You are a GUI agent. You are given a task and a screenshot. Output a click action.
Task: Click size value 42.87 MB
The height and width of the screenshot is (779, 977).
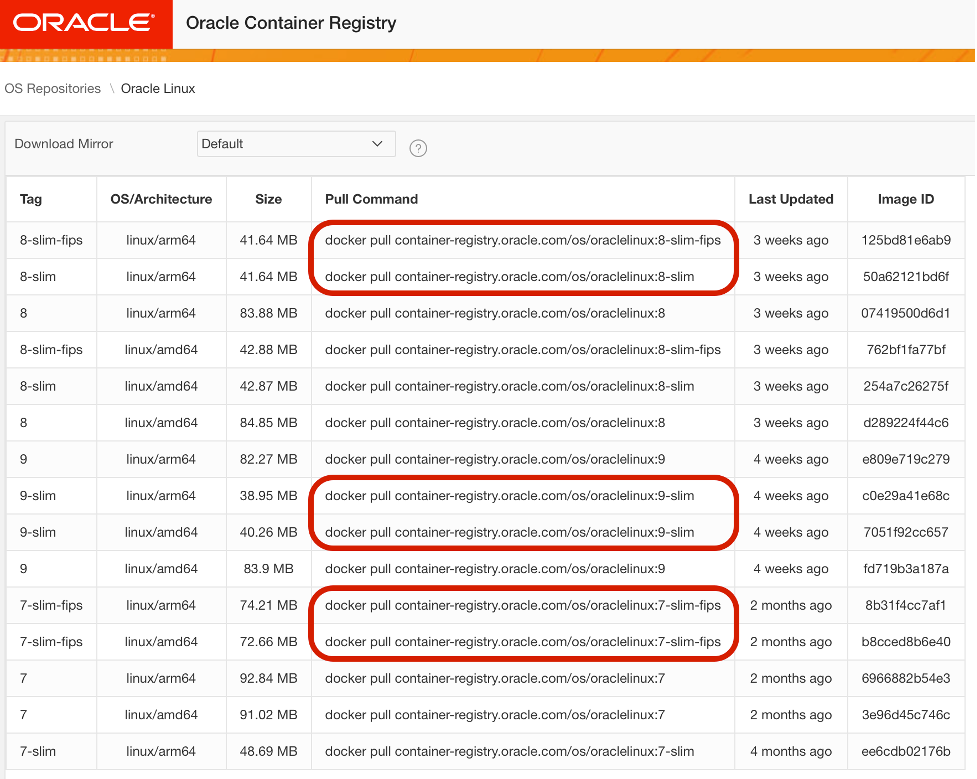coord(269,386)
